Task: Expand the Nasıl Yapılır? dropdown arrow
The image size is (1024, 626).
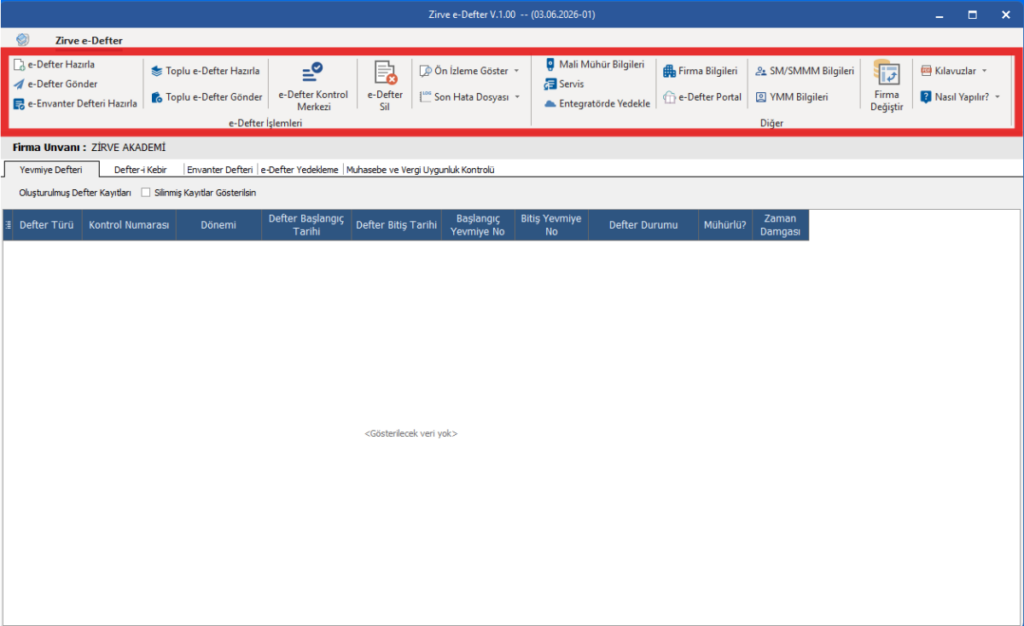Action: tap(997, 97)
